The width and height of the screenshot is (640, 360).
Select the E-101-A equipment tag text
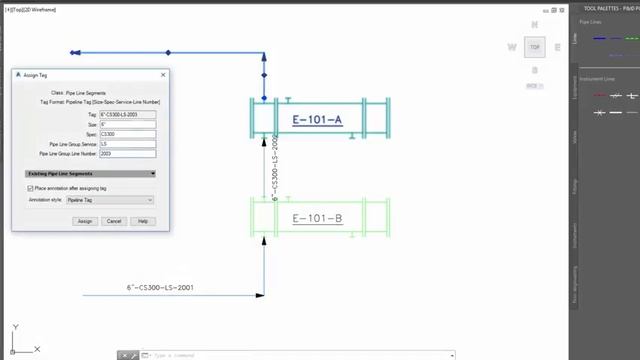coord(317,120)
